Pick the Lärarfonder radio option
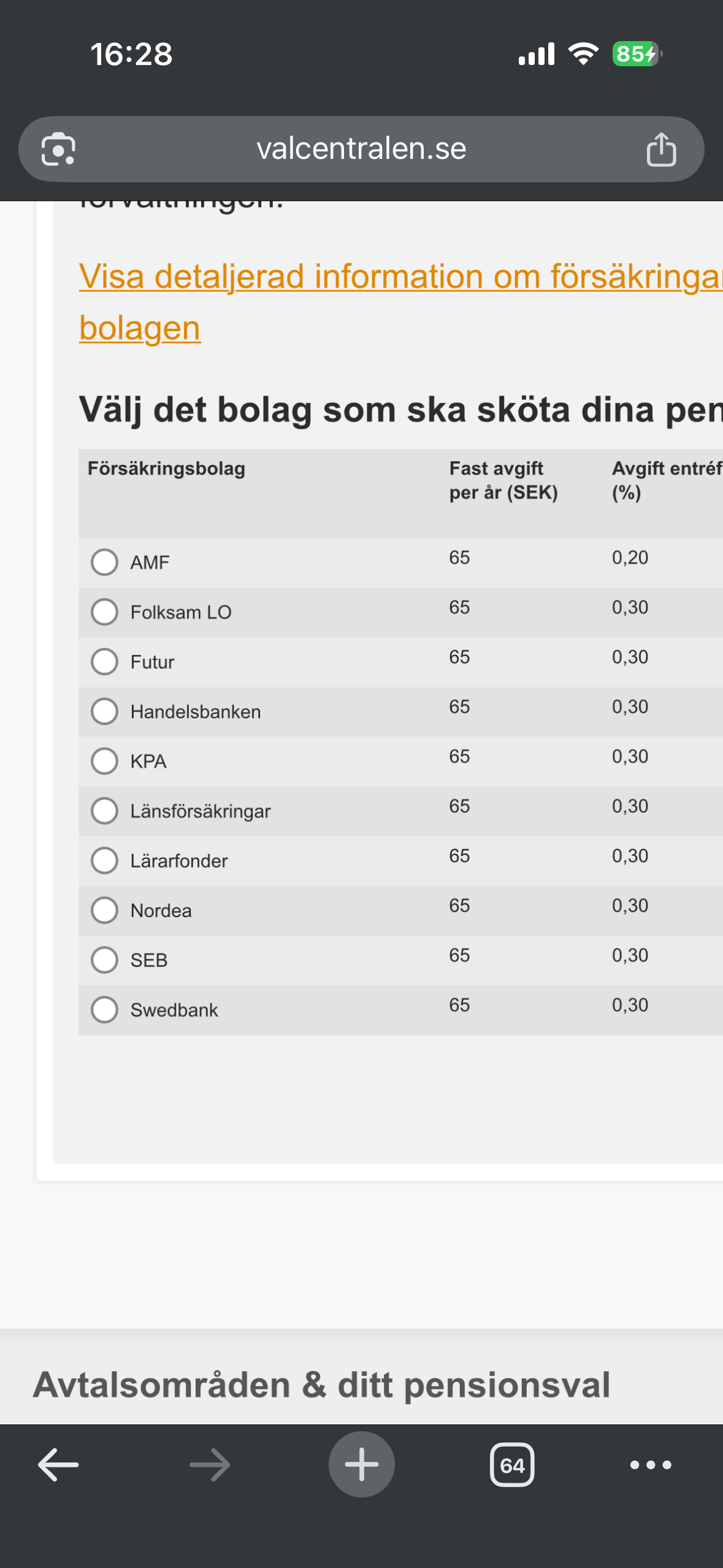This screenshot has height=1568, width=723. coord(104,860)
